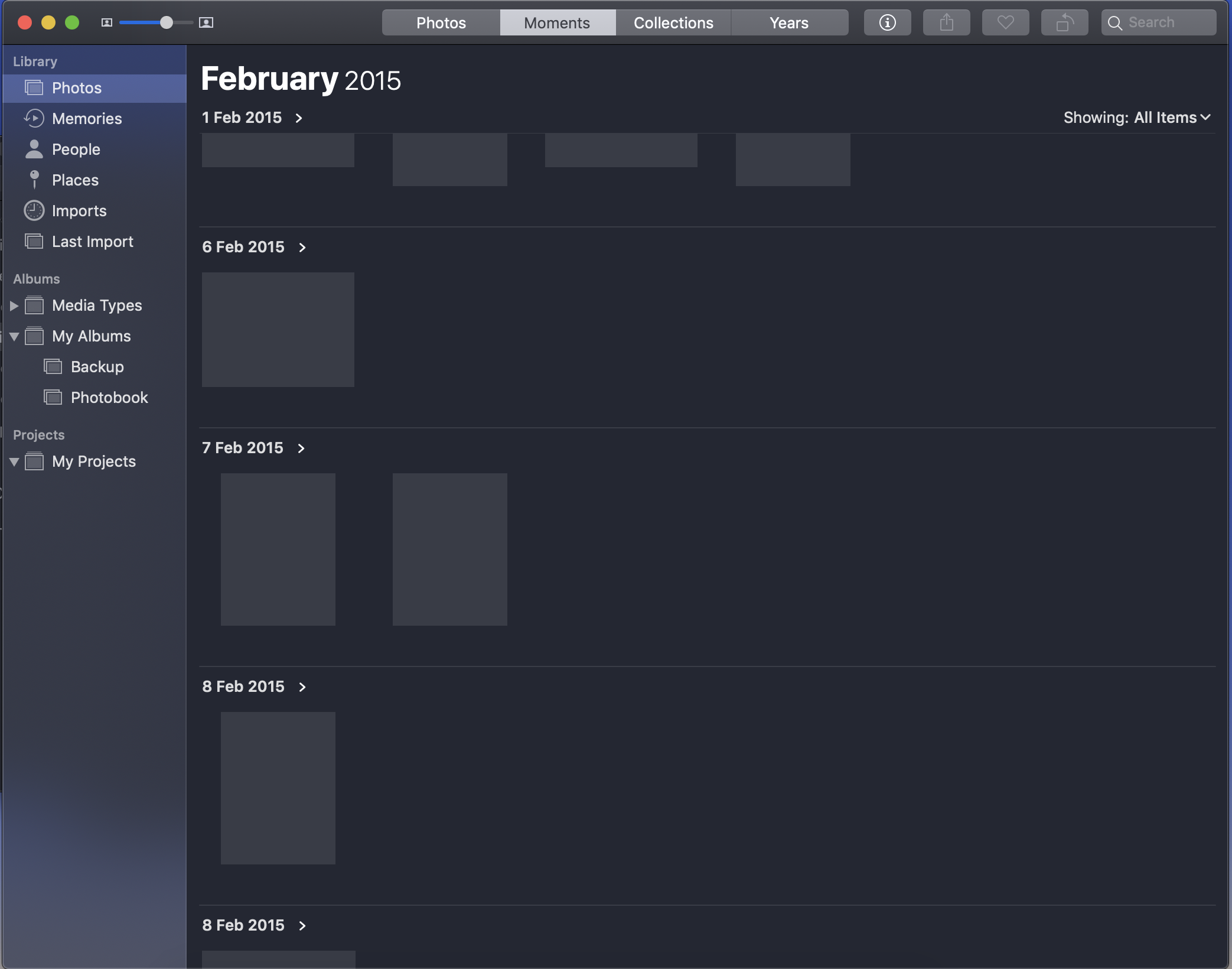
Task: Click the Memories sidebar icon
Action: coord(33,118)
